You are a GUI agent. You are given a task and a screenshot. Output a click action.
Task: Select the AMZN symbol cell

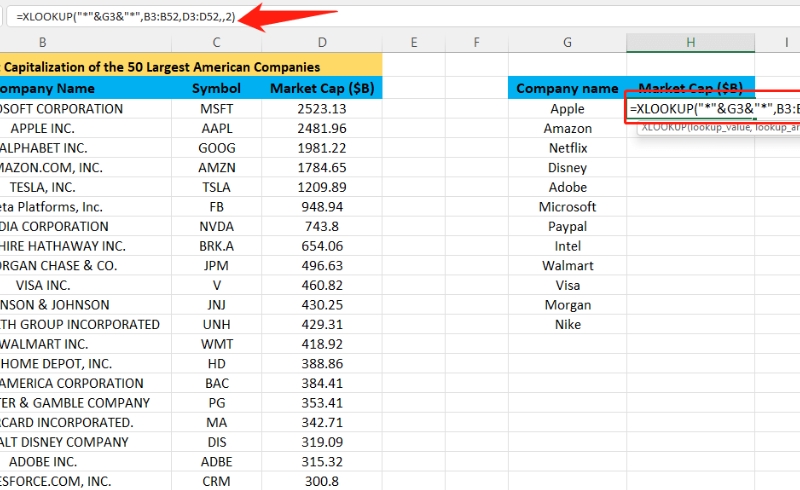click(x=216, y=167)
